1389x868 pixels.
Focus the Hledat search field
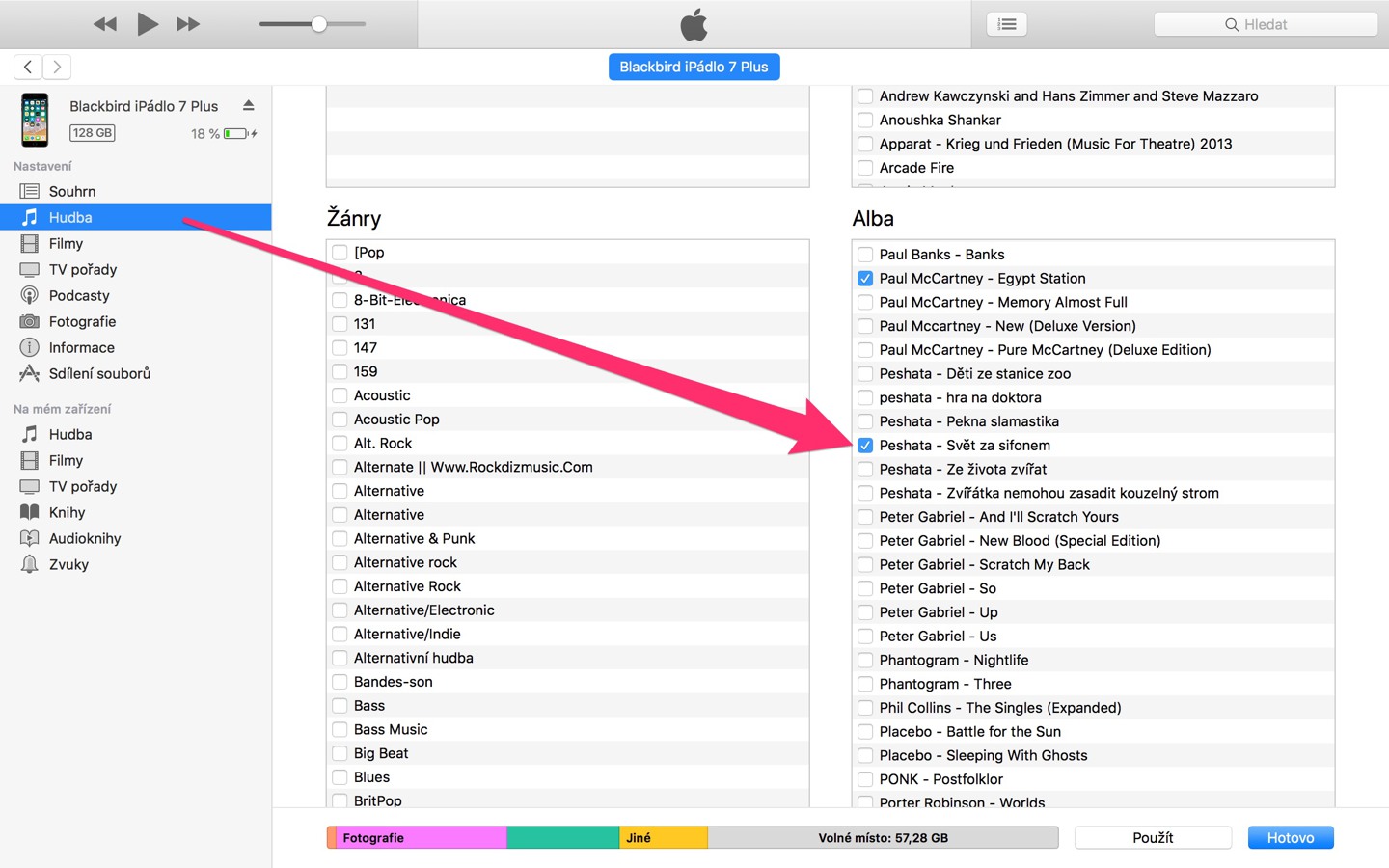pos(1266,24)
